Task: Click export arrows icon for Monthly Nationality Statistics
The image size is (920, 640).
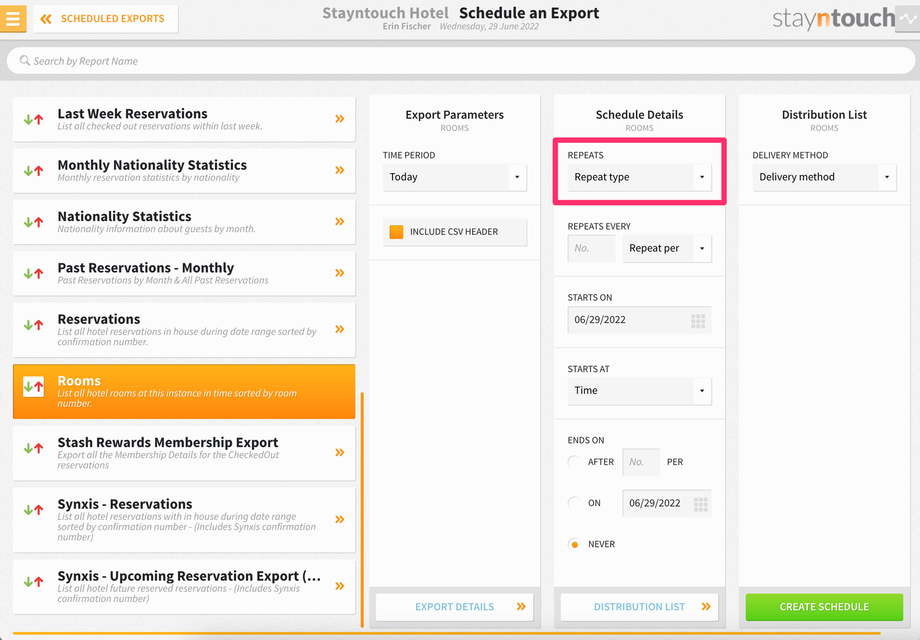Action: click(33, 171)
